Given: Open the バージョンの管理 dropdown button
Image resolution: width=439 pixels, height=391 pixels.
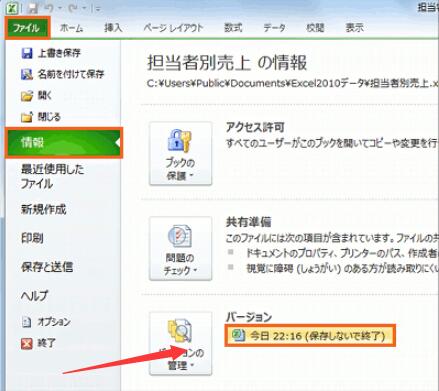Looking at the screenshot, I should 180,343.
